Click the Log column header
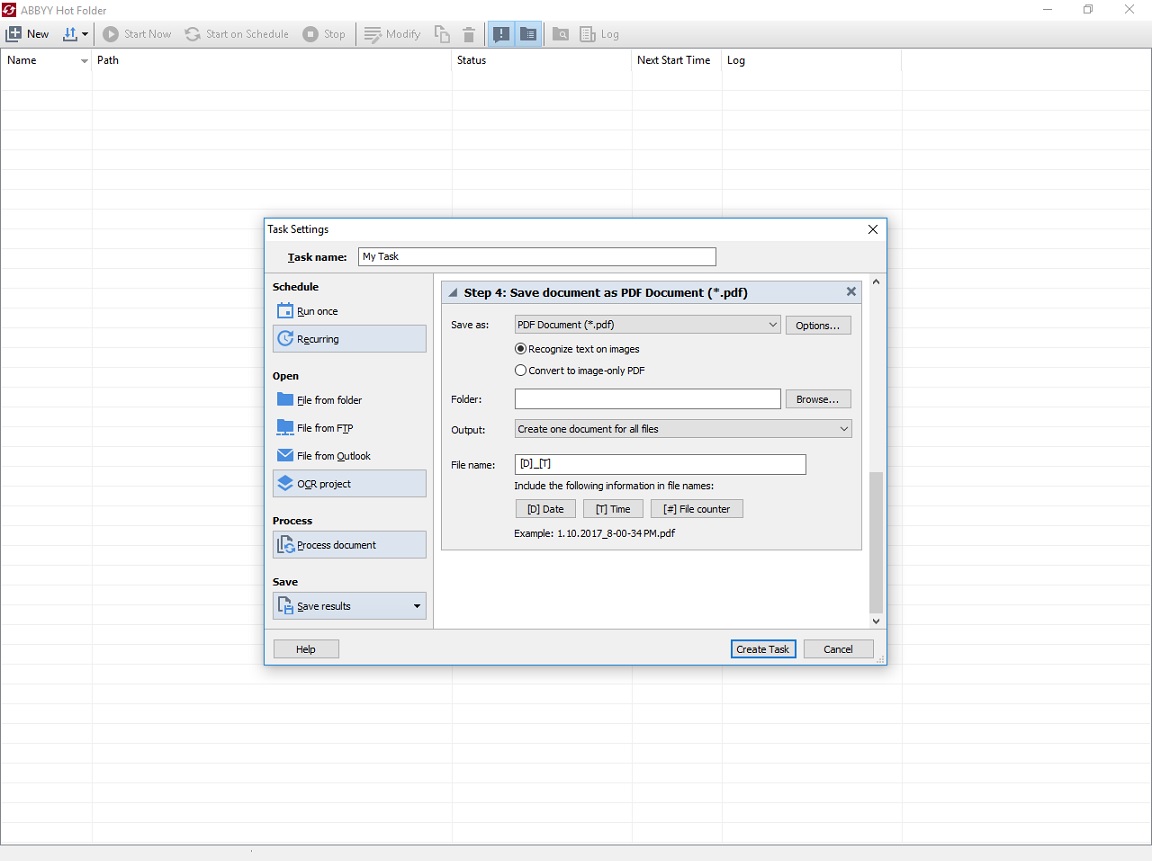 pos(812,60)
